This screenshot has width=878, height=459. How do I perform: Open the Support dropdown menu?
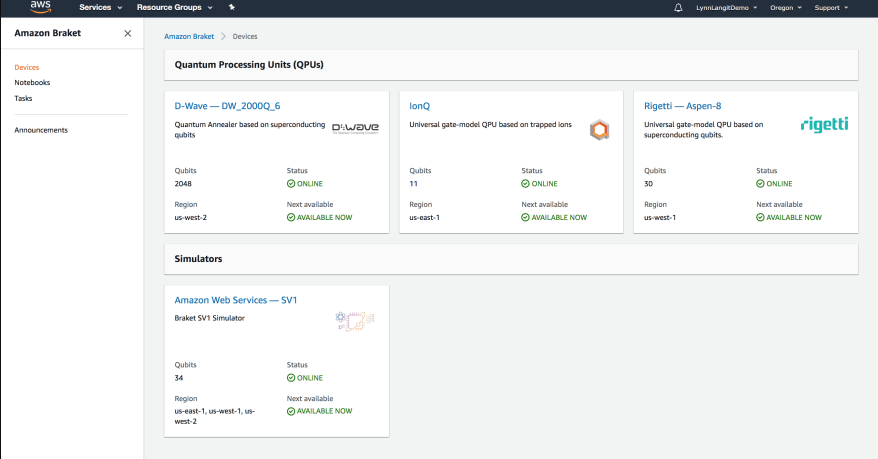pyautogui.click(x=831, y=7)
